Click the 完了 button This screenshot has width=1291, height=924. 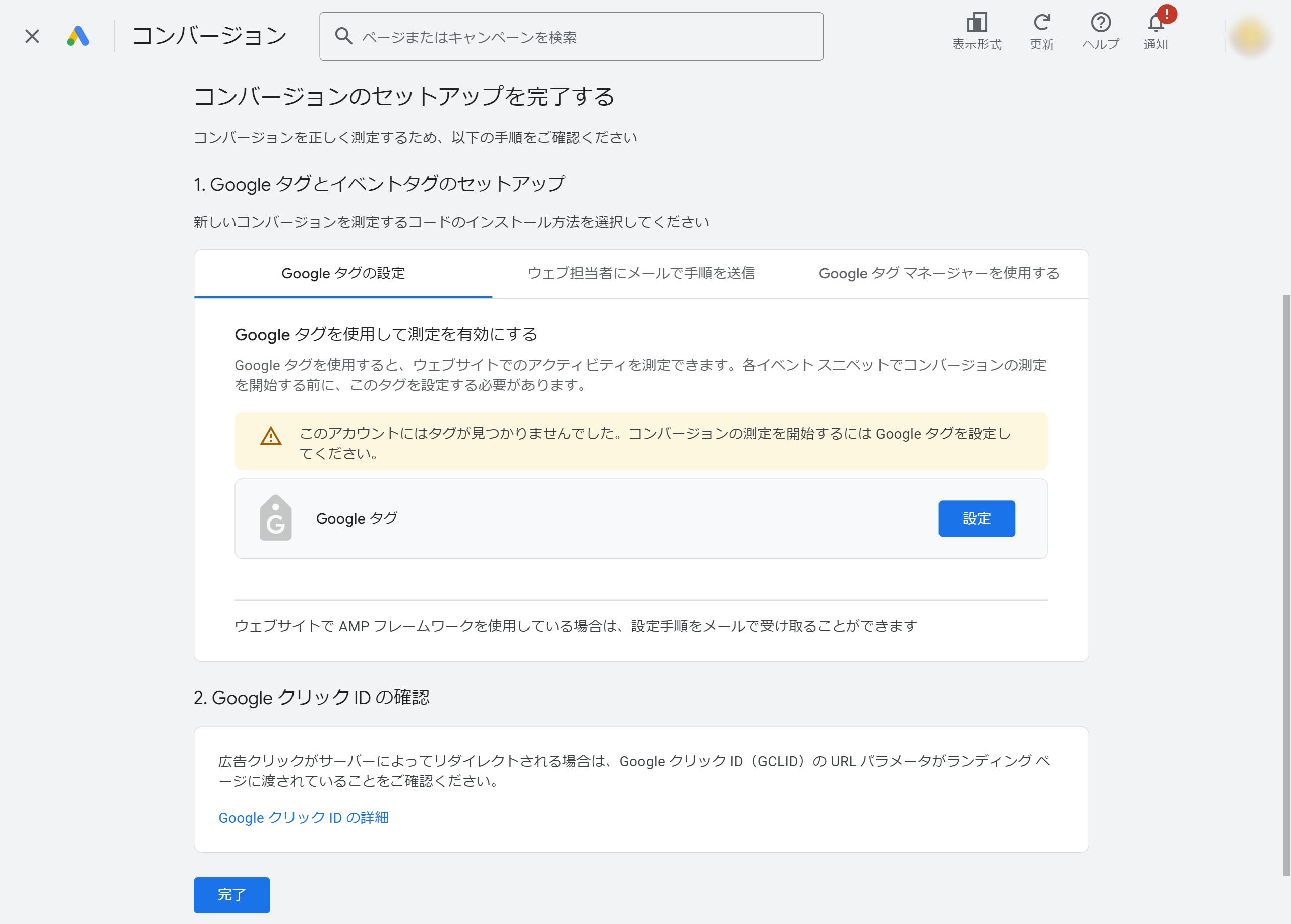coord(231,895)
